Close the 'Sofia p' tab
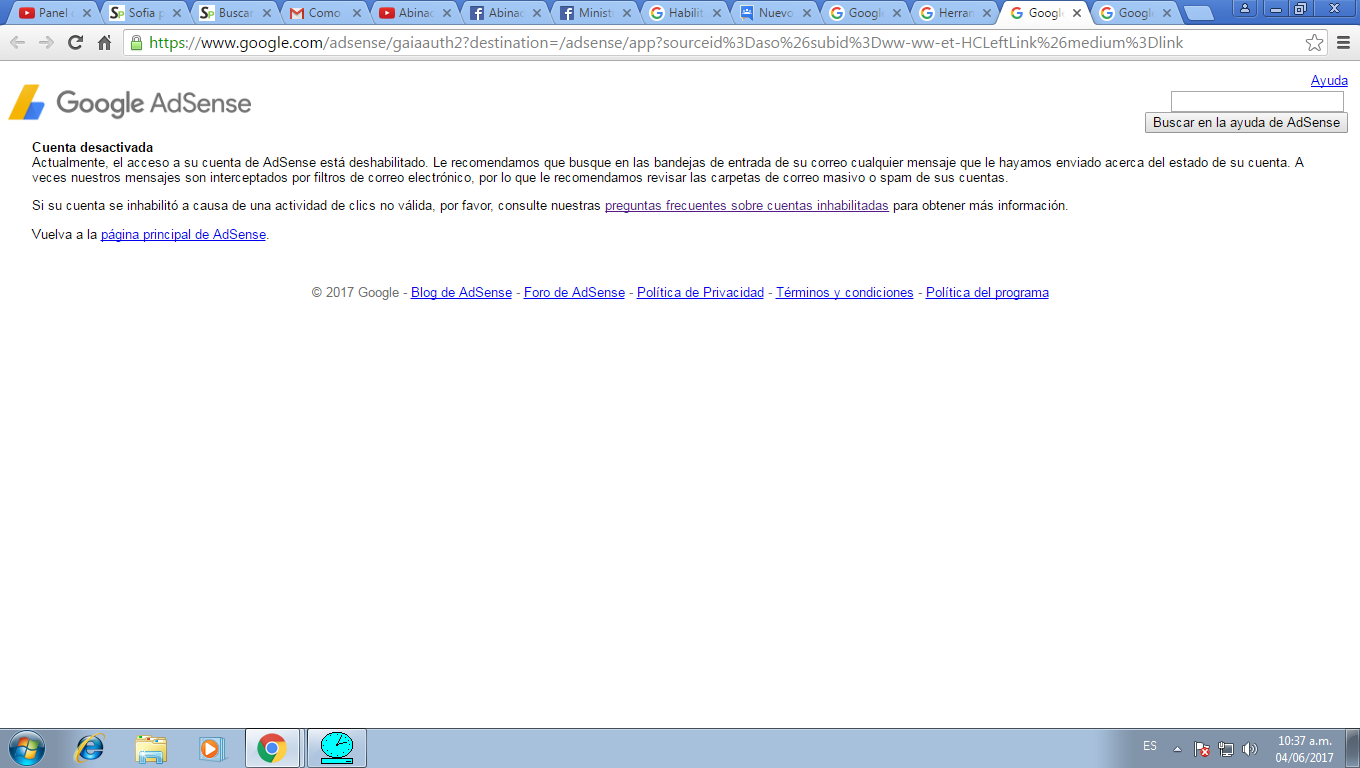 click(x=177, y=14)
